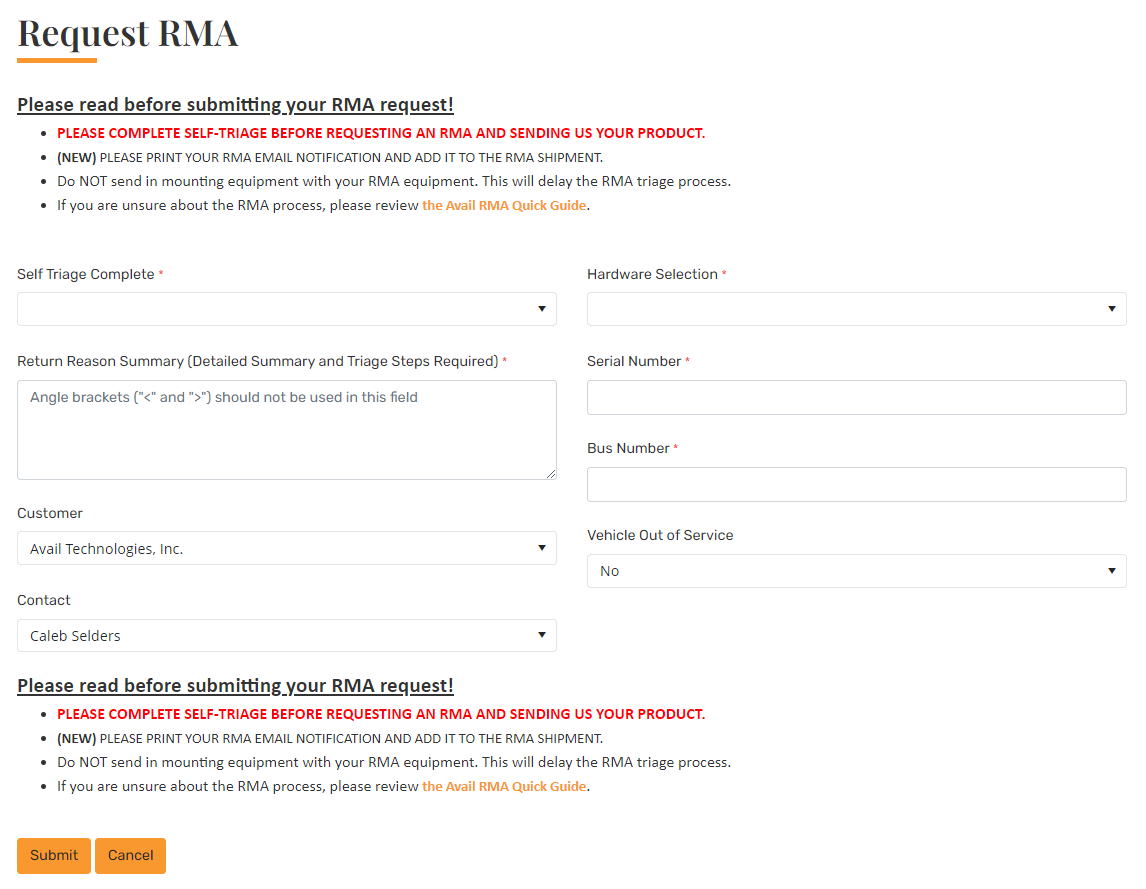Click the Submit button

point(54,855)
